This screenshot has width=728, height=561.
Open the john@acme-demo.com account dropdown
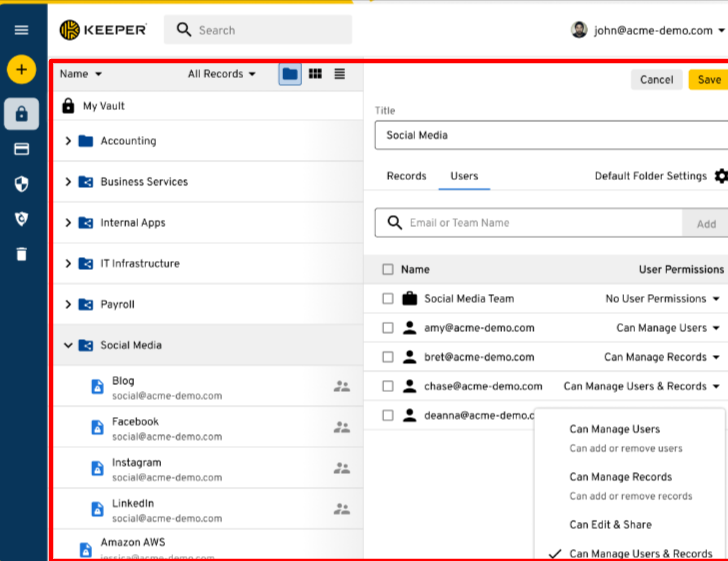click(722, 31)
